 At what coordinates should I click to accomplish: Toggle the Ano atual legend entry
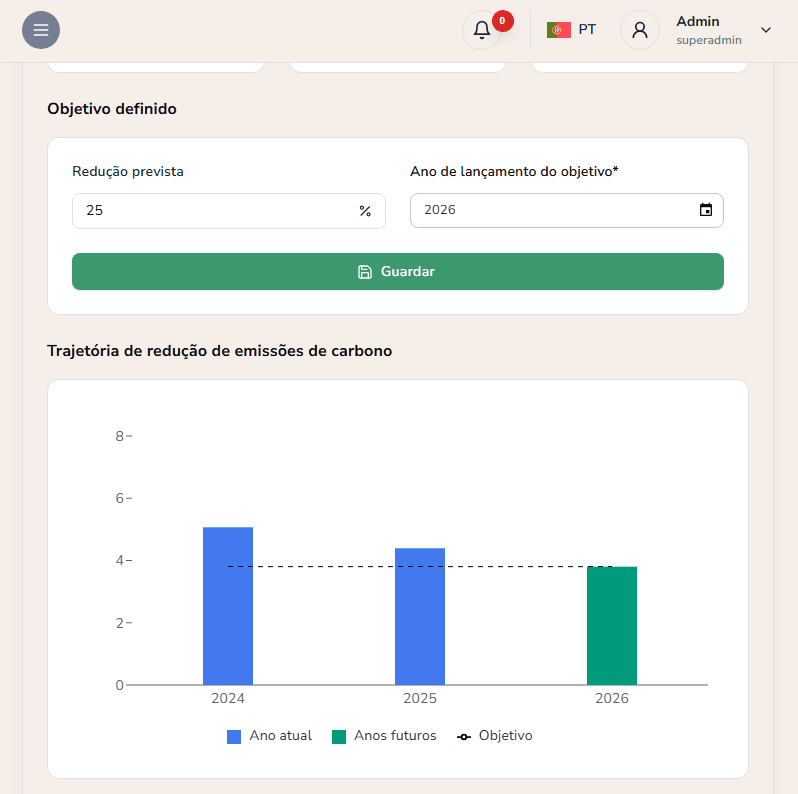tap(270, 736)
